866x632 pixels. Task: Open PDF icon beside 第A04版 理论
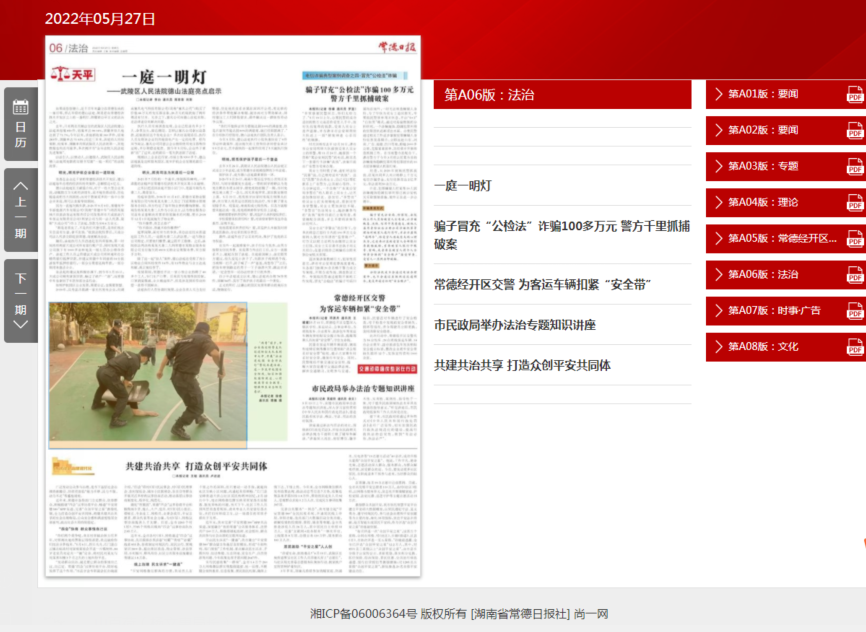pos(855,203)
